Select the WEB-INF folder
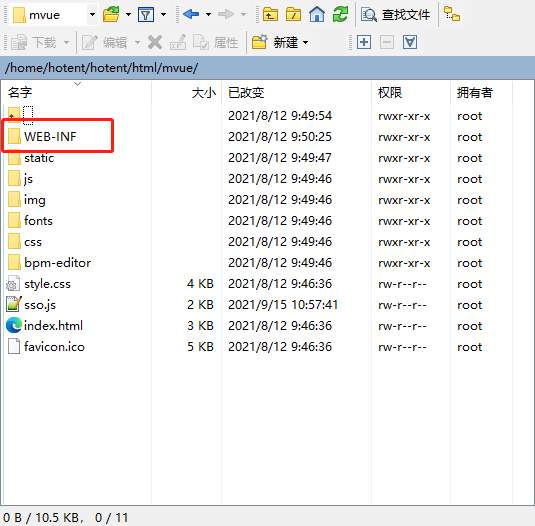Screen dimensions: 535x526 click(x=50, y=137)
